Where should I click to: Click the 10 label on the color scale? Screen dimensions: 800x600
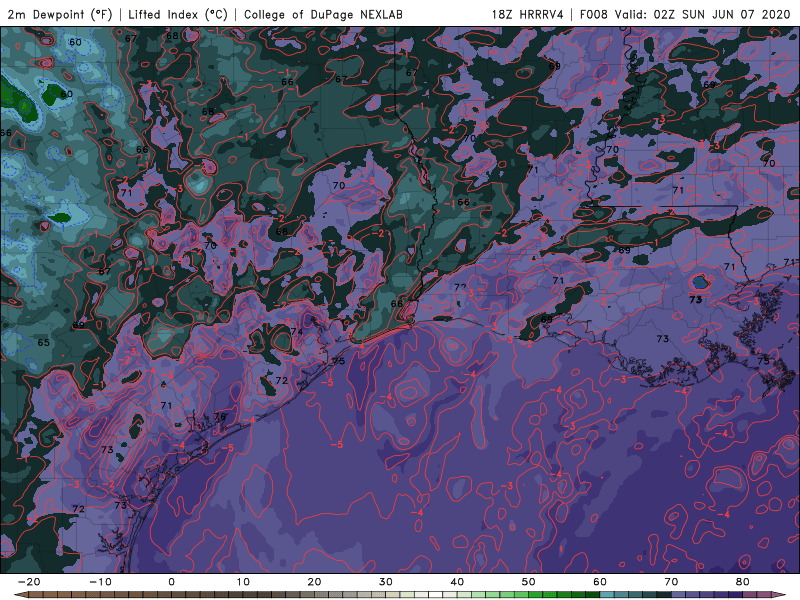click(x=243, y=582)
